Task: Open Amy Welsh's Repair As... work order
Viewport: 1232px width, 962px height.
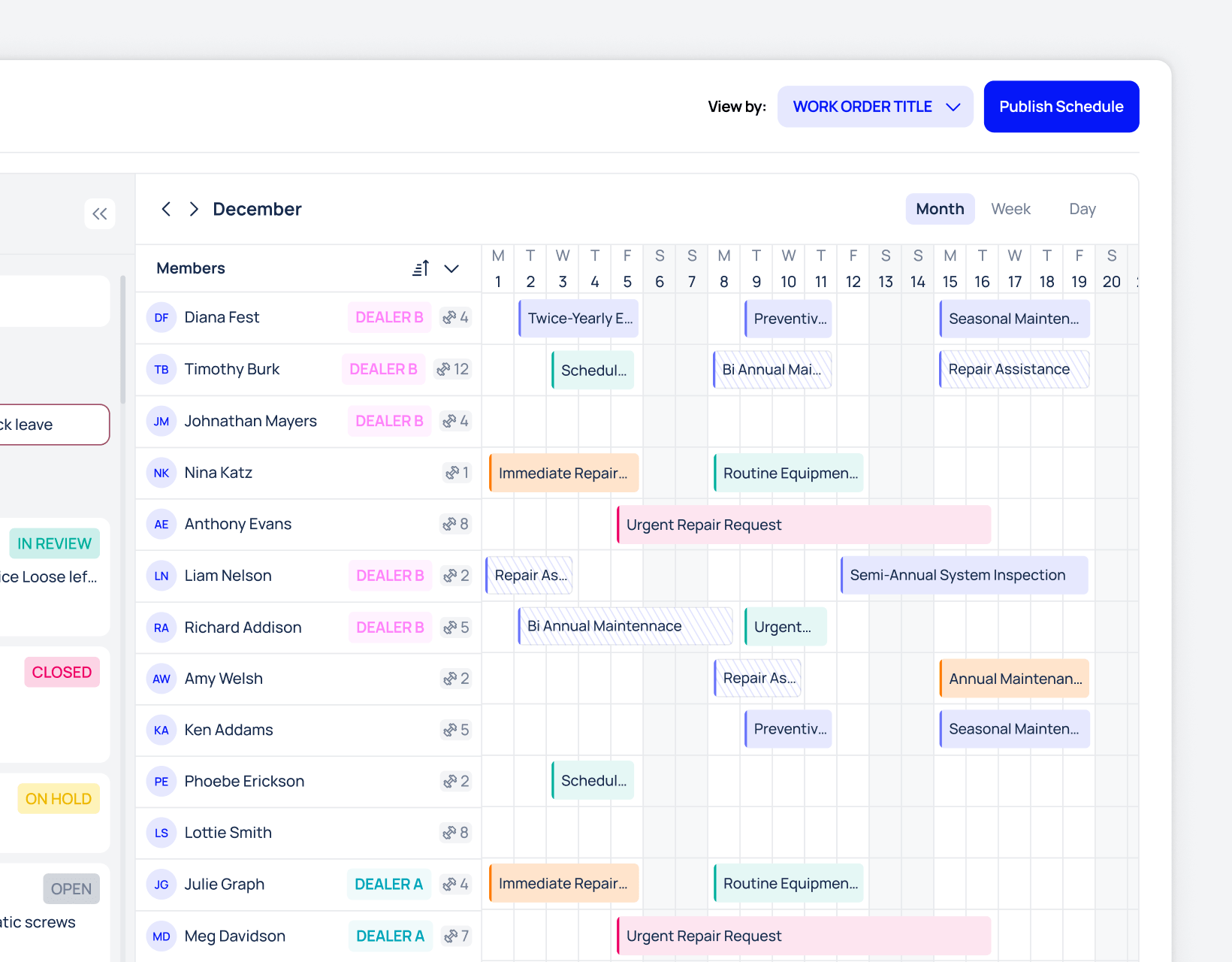Action: 758,678
